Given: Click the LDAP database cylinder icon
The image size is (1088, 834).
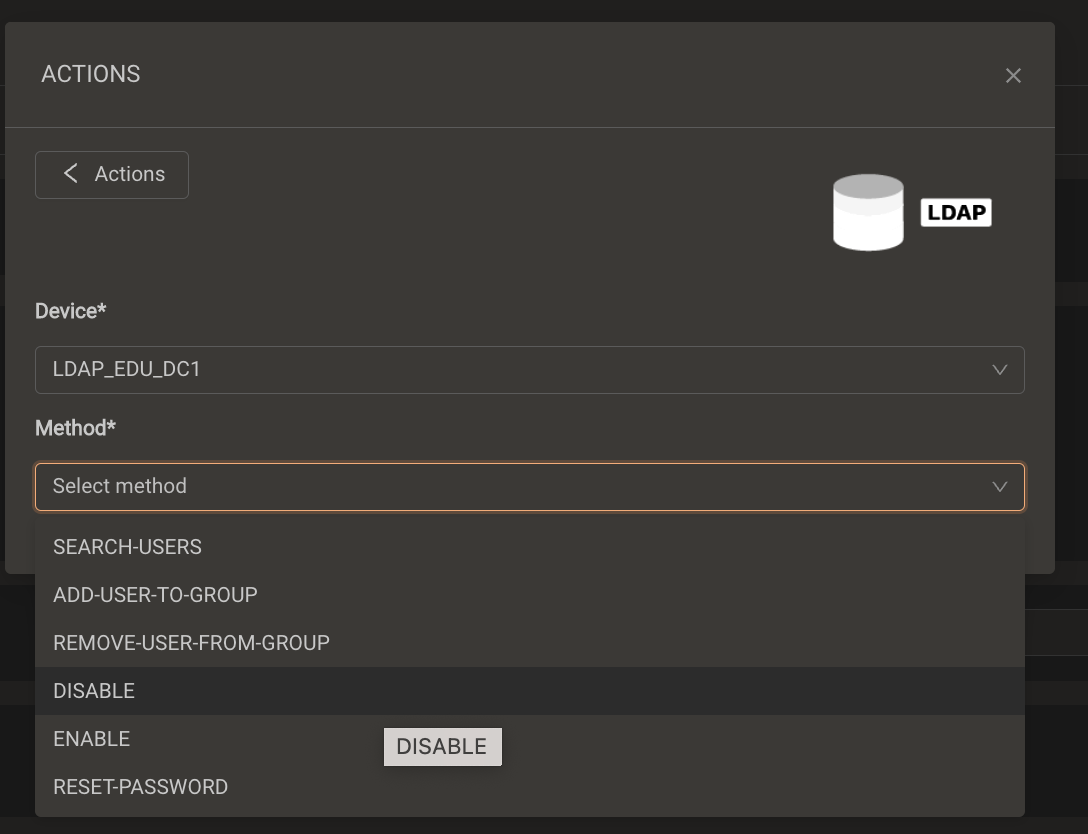Looking at the screenshot, I should tap(868, 212).
